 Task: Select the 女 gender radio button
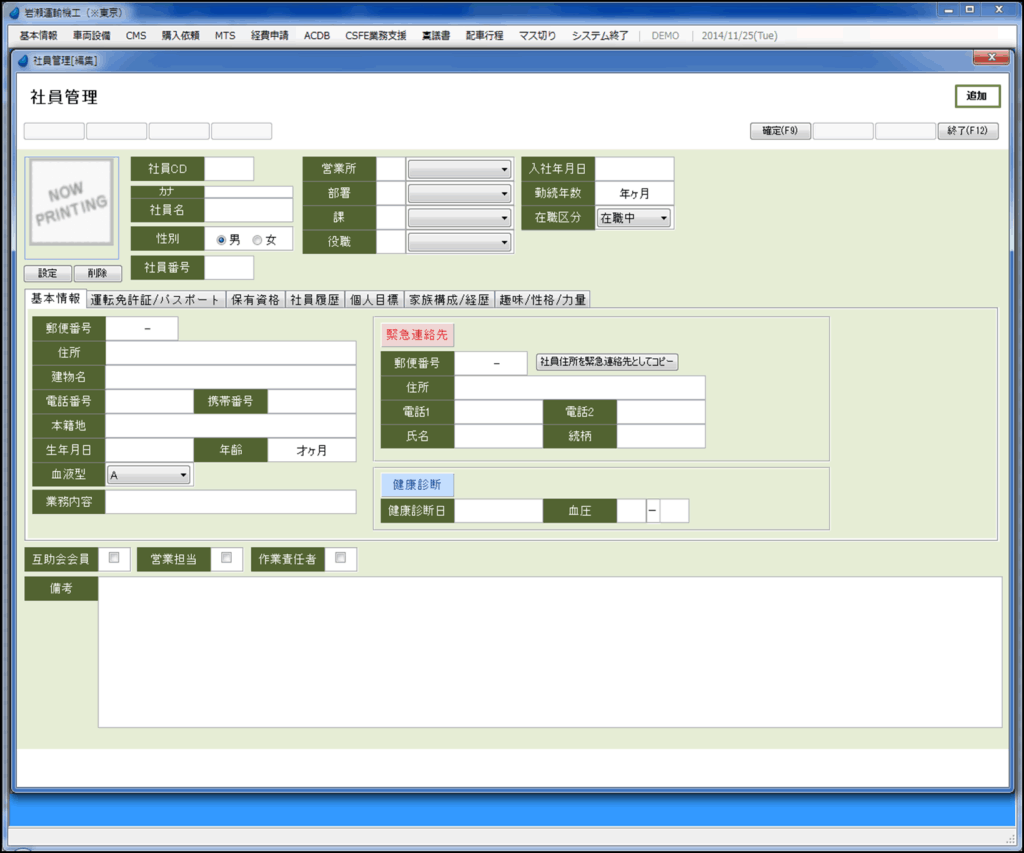(x=257, y=240)
